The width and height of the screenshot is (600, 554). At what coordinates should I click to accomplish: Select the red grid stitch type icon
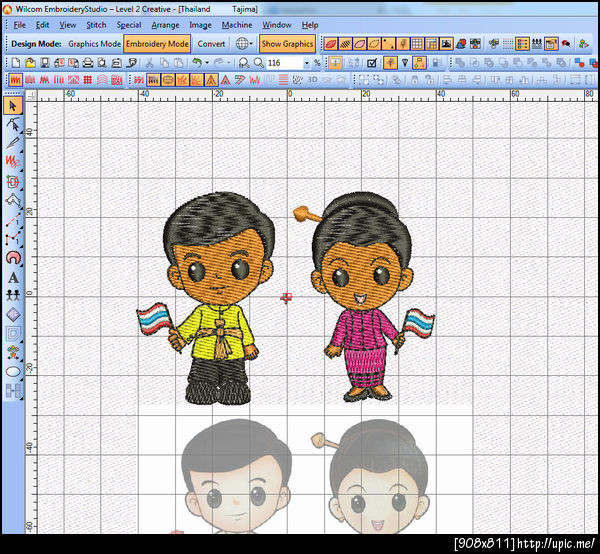coord(88,80)
